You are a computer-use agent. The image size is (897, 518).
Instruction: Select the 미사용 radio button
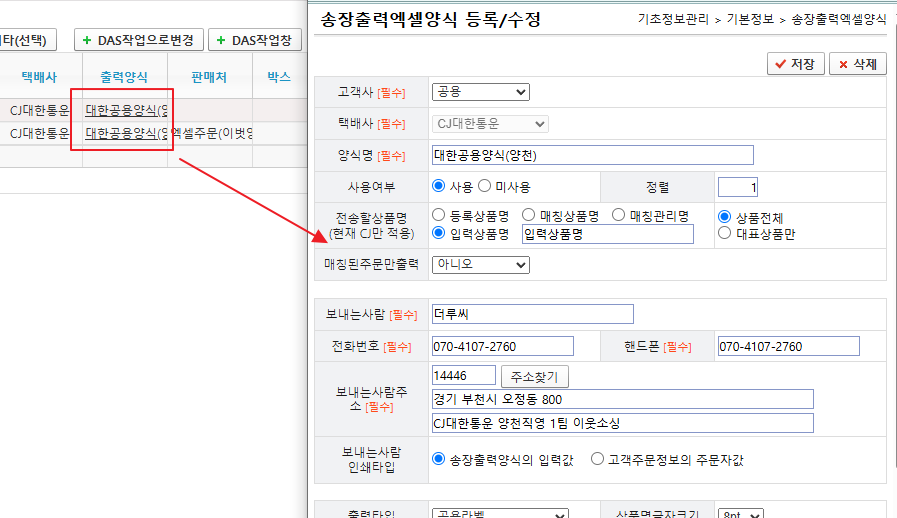point(485,186)
